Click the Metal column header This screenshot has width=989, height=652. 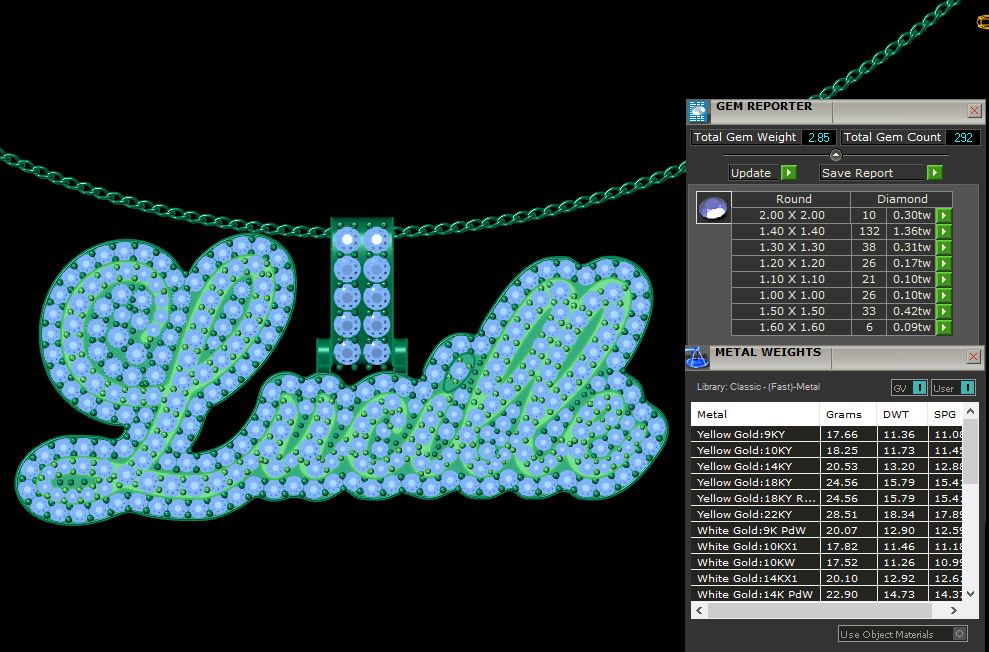tap(755, 414)
